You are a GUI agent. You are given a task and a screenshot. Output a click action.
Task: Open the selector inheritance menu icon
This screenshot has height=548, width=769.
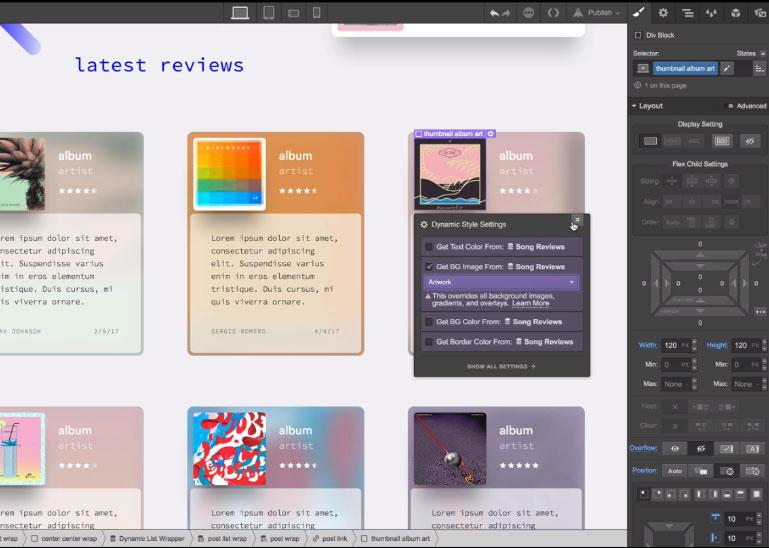[x=759, y=69]
